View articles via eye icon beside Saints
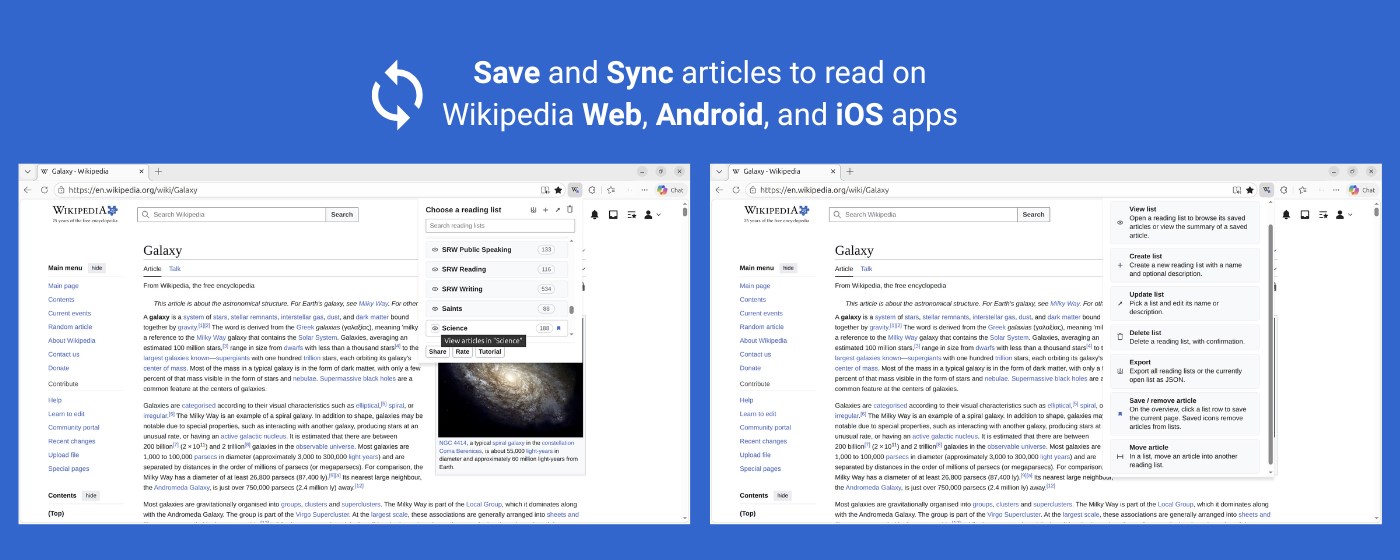This screenshot has height=560, width=1400. pyautogui.click(x=435, y=308)
